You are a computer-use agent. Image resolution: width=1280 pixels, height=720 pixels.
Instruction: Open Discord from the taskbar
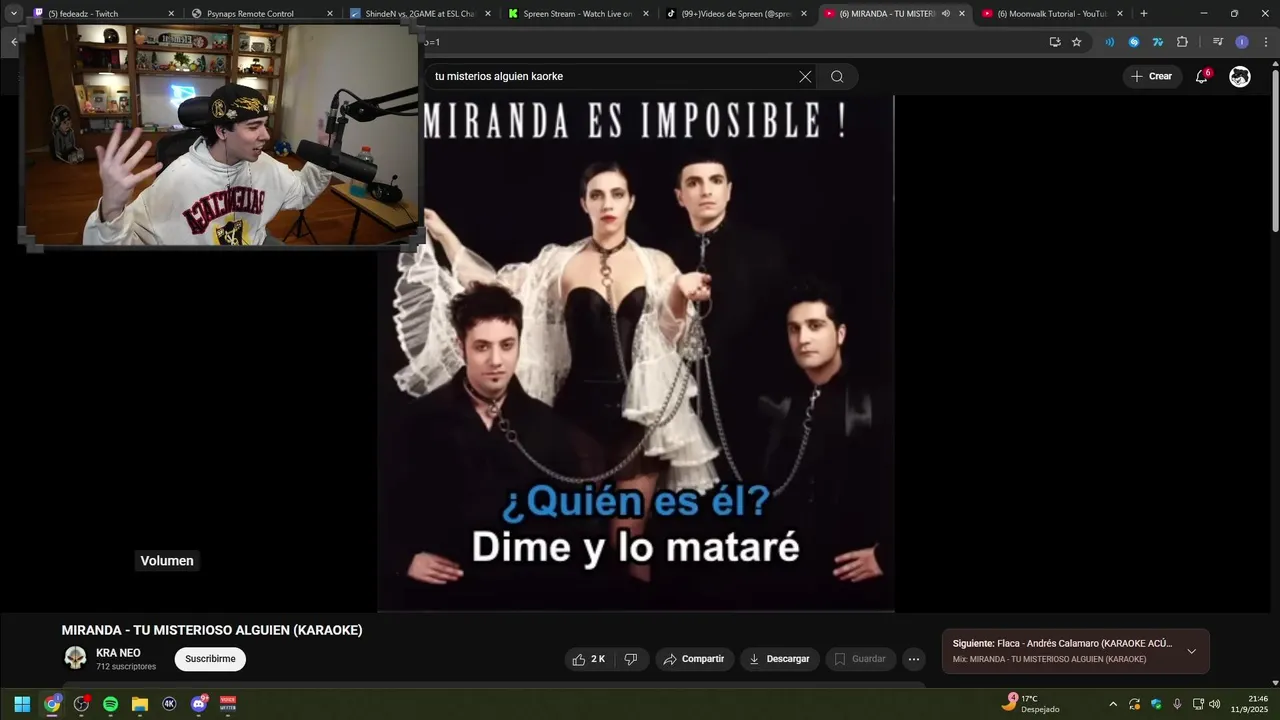point(198,704)
